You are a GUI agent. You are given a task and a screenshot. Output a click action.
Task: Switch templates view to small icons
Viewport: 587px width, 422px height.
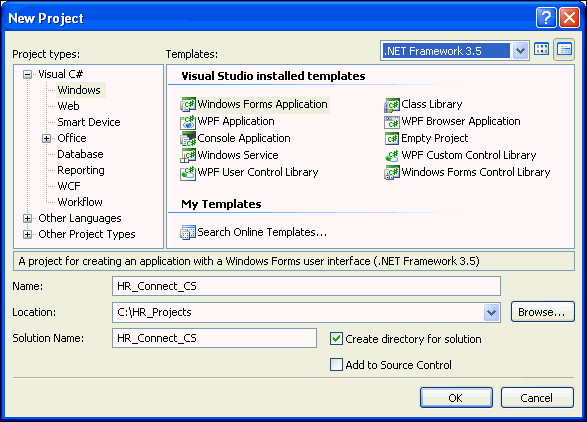tap(564, 49)
